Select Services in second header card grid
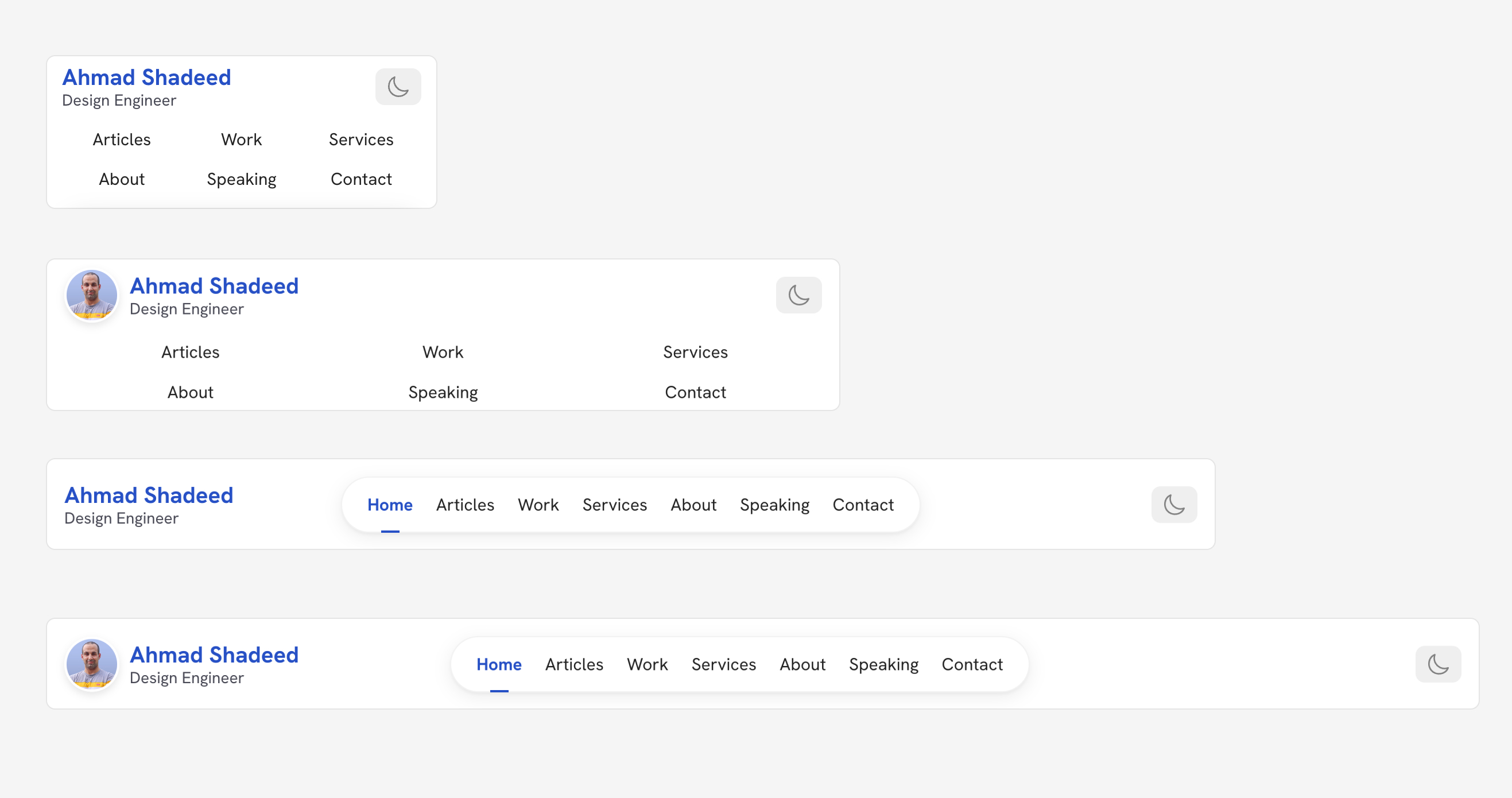 695,352
